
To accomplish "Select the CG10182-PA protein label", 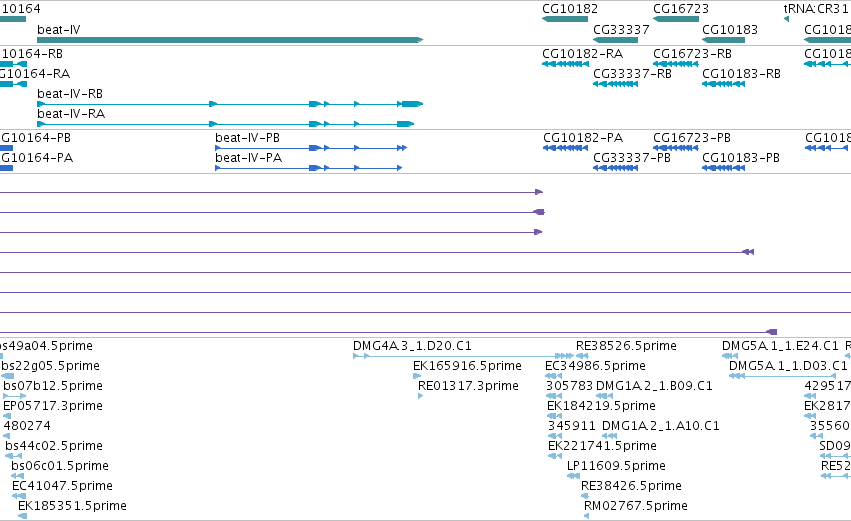I will point(583,138).
